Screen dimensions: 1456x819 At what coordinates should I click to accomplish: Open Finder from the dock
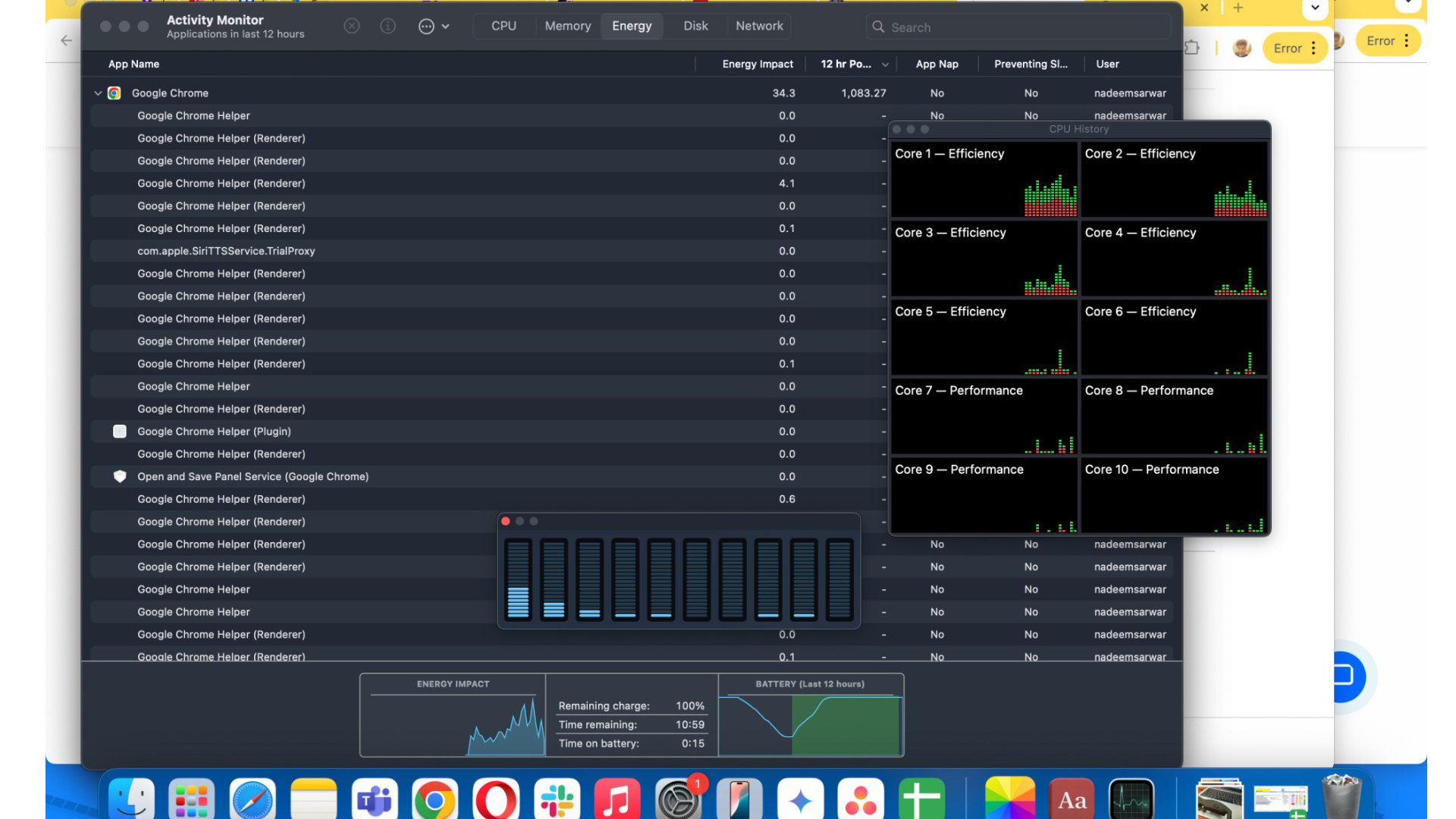click(131, 800)
